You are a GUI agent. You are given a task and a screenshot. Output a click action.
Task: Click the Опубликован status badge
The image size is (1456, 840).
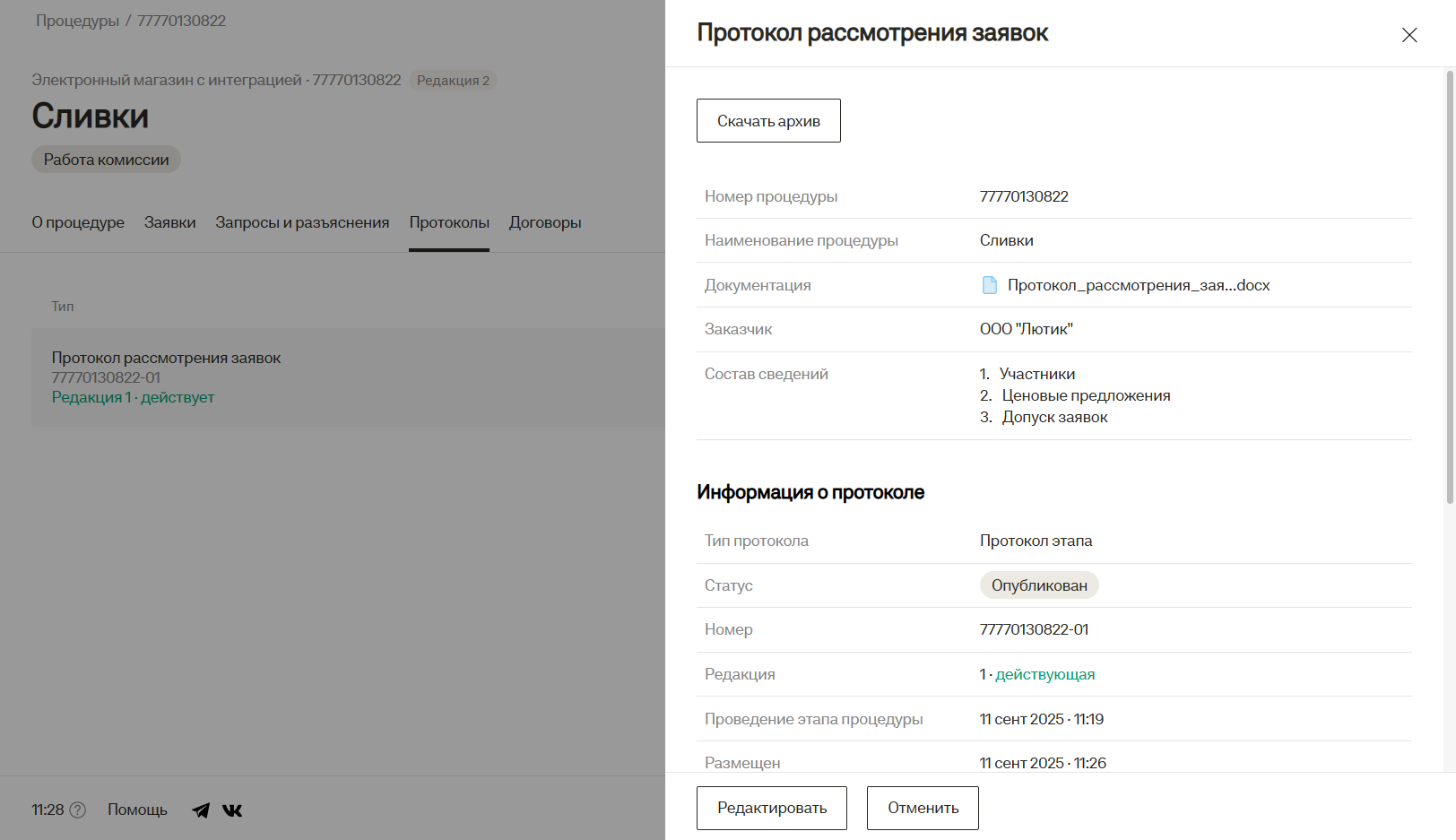(x=1038, y=585)
